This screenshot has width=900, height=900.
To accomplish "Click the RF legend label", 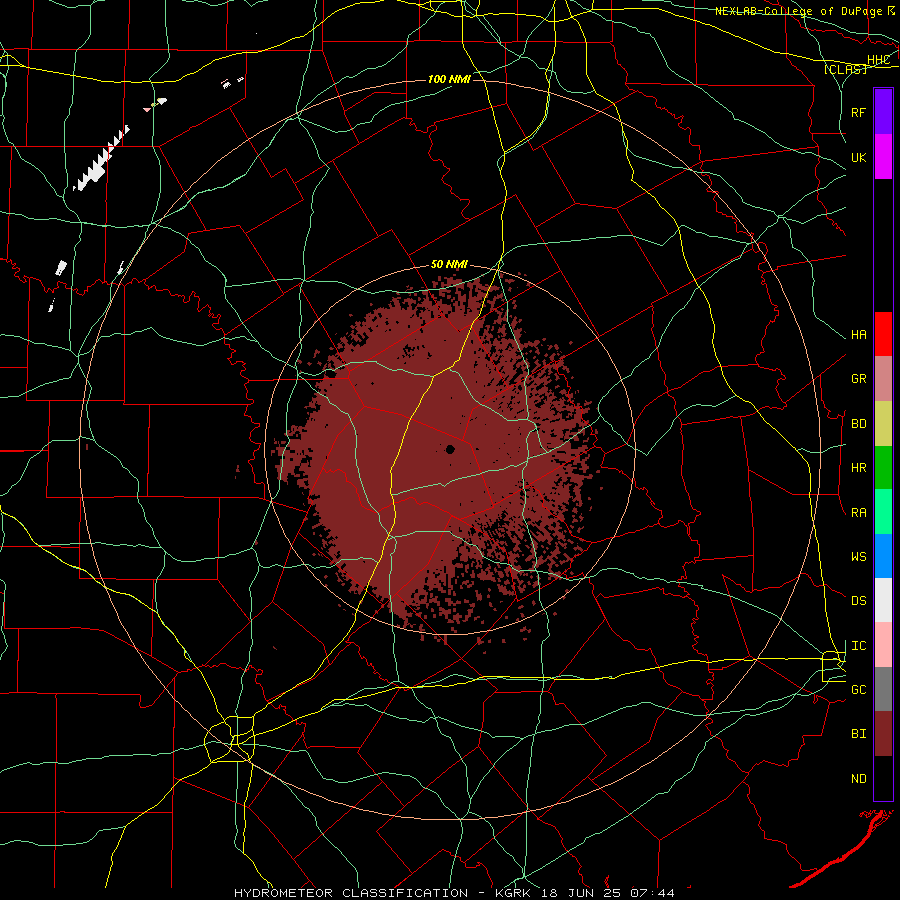I will (x=858, y=112).
